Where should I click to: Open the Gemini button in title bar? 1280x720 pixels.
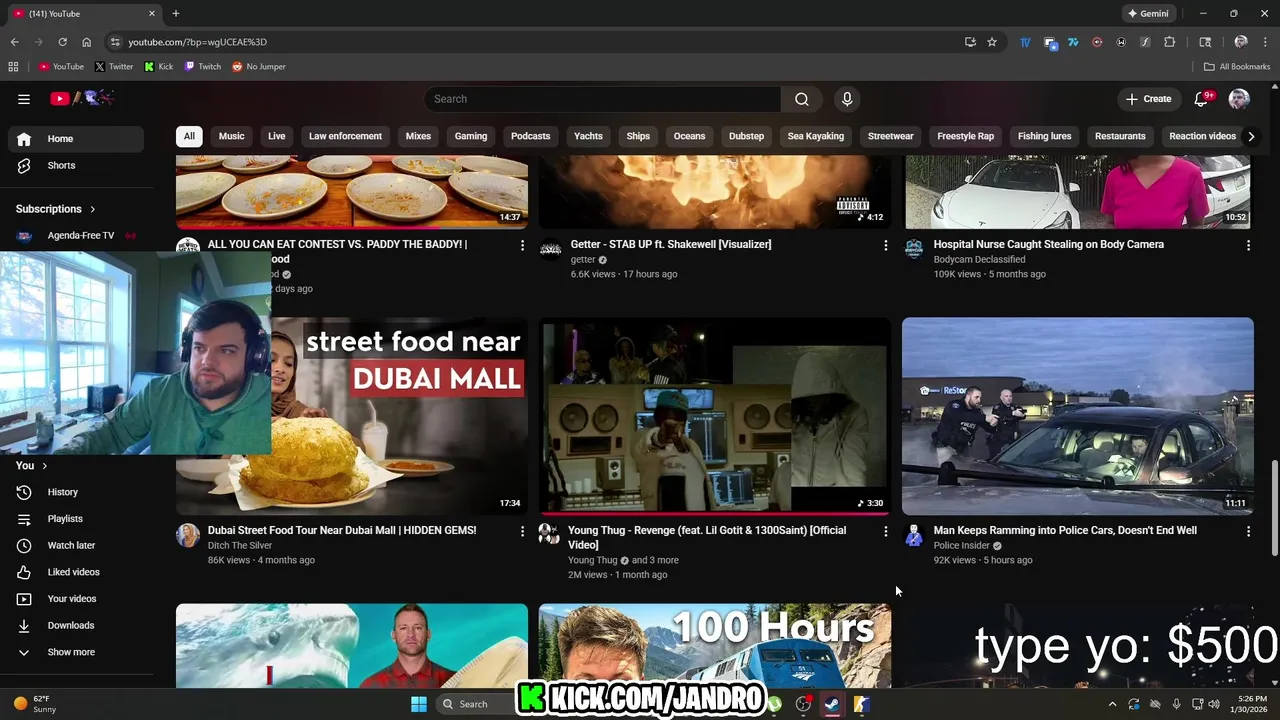[x=1148, y=14]
